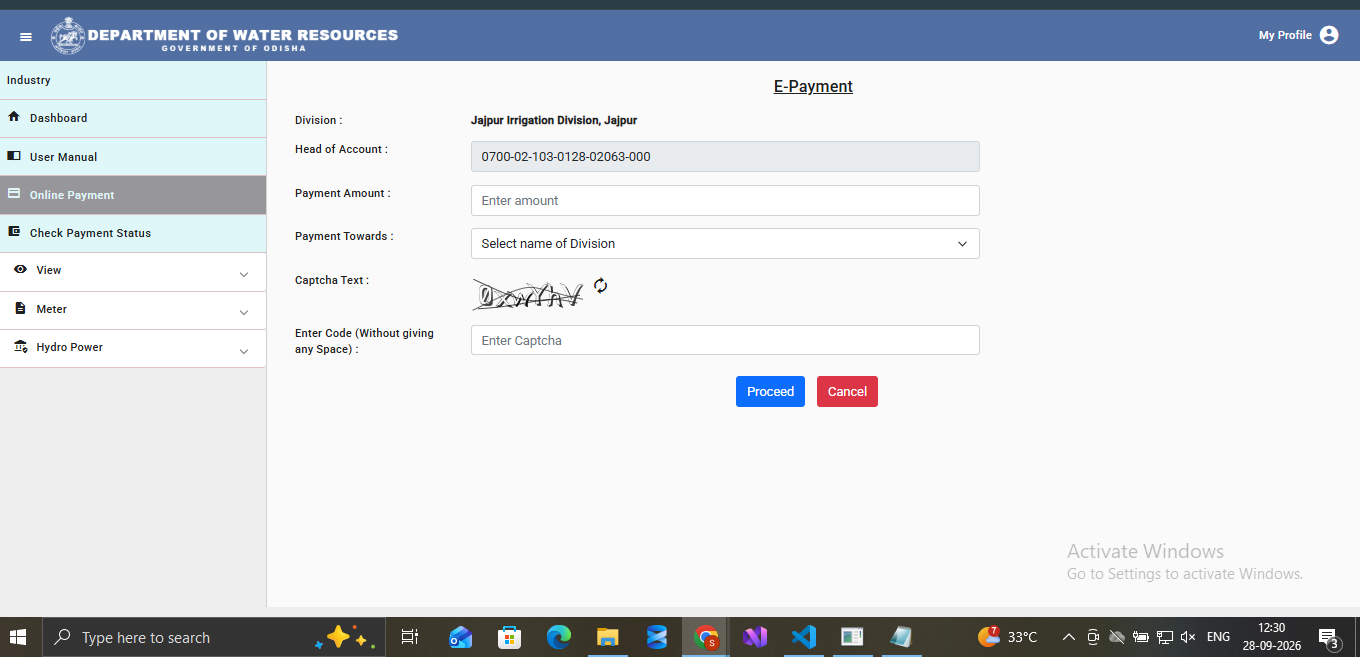Open File Explorer from the taskbar
Screen dimensions: 1360x657
[x=608, y=637]
